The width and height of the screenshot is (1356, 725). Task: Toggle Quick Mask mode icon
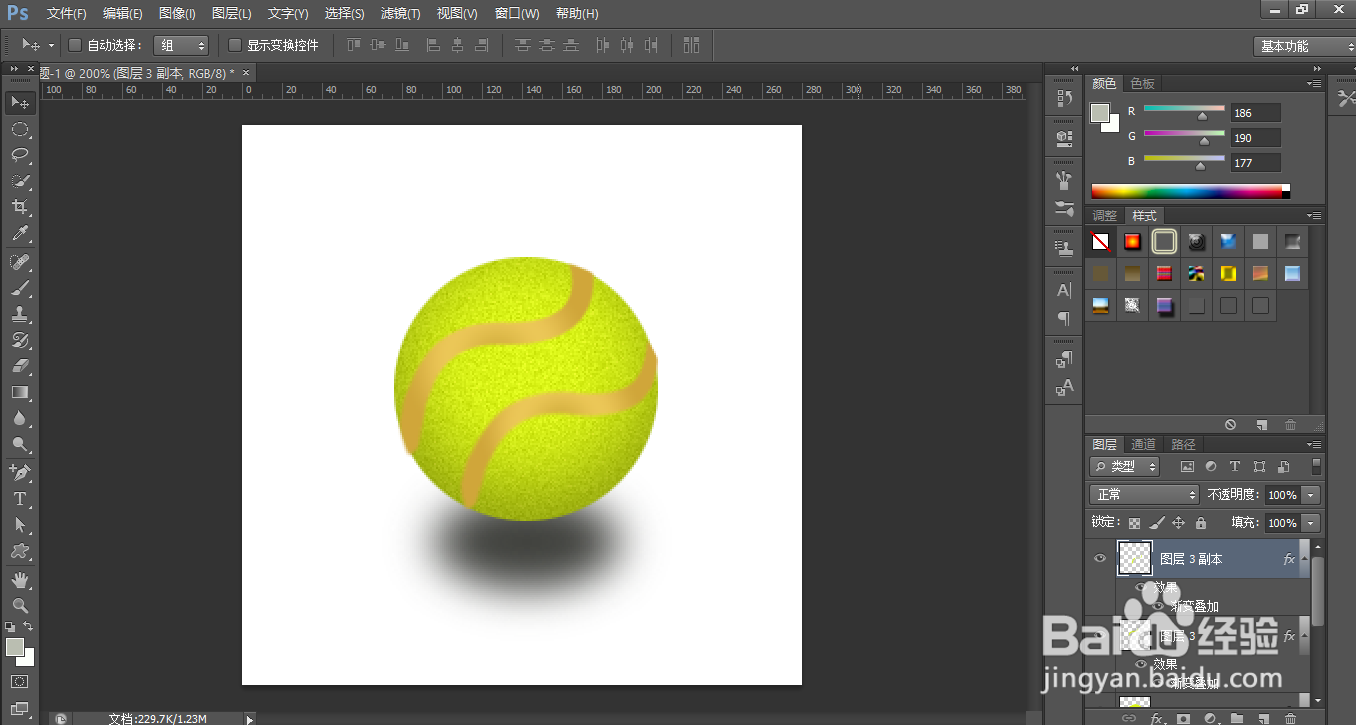tap(20, 682)
